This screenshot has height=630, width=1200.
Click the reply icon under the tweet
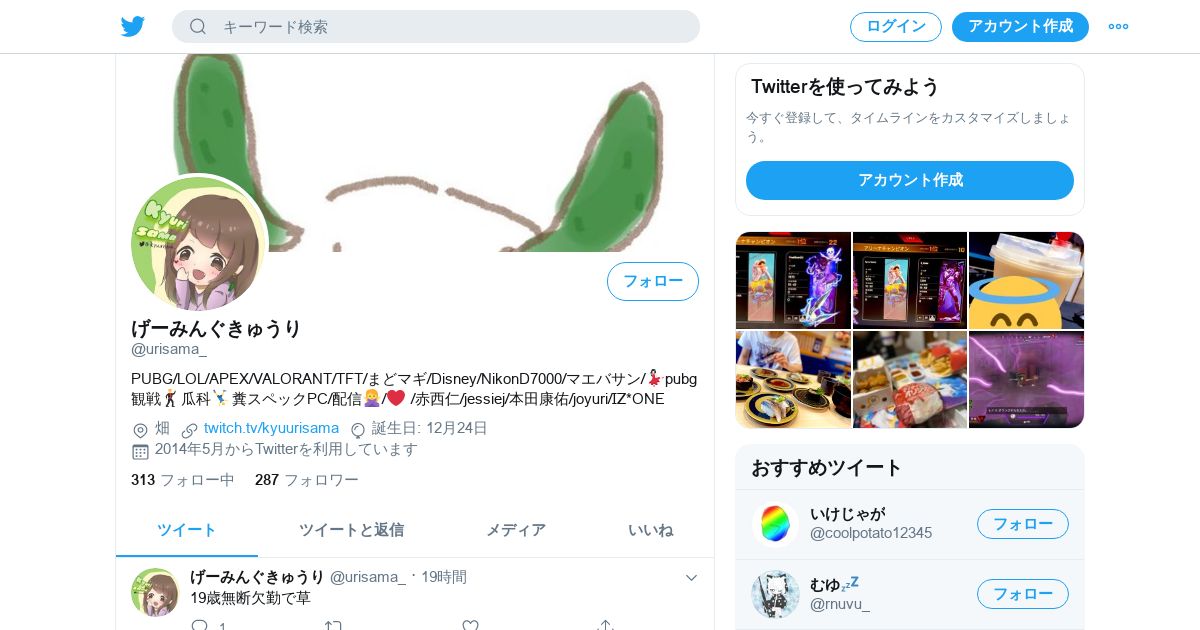tap(200, 626)
